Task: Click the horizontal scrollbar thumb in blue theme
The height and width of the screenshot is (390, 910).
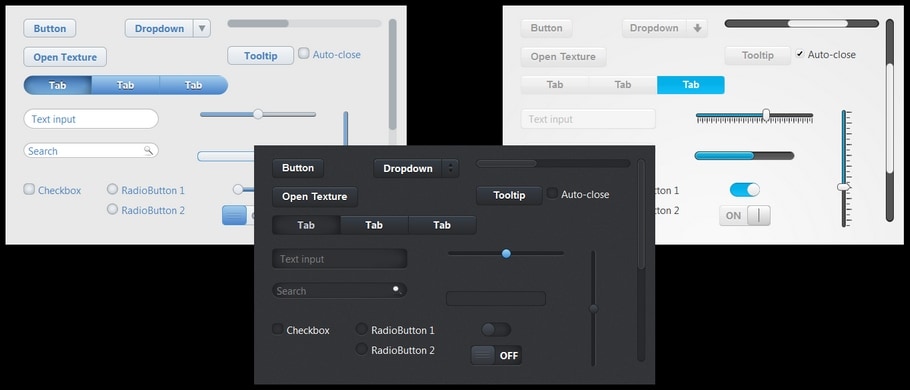Action: [x=258, y=23]
